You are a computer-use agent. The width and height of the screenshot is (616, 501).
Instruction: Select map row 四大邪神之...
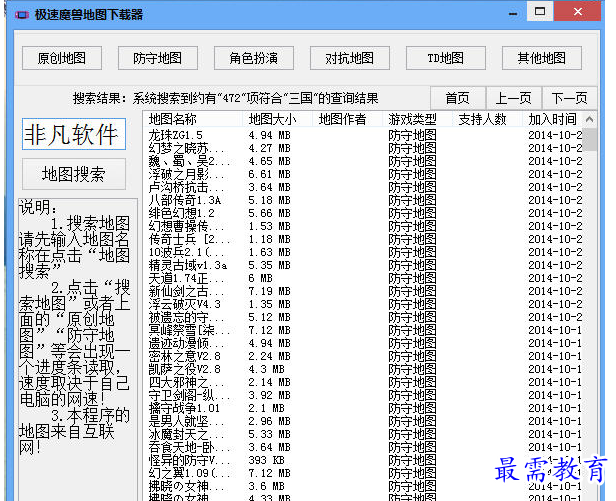365,382
